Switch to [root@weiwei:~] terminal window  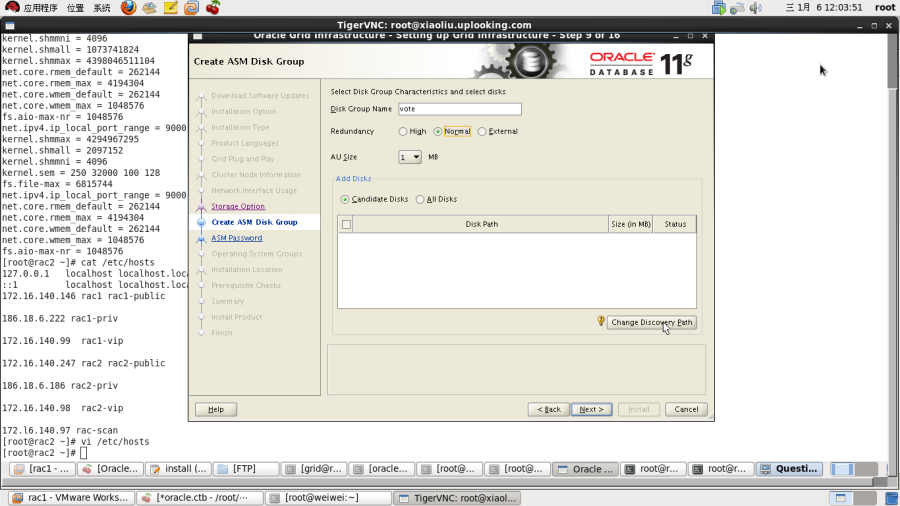329,498
